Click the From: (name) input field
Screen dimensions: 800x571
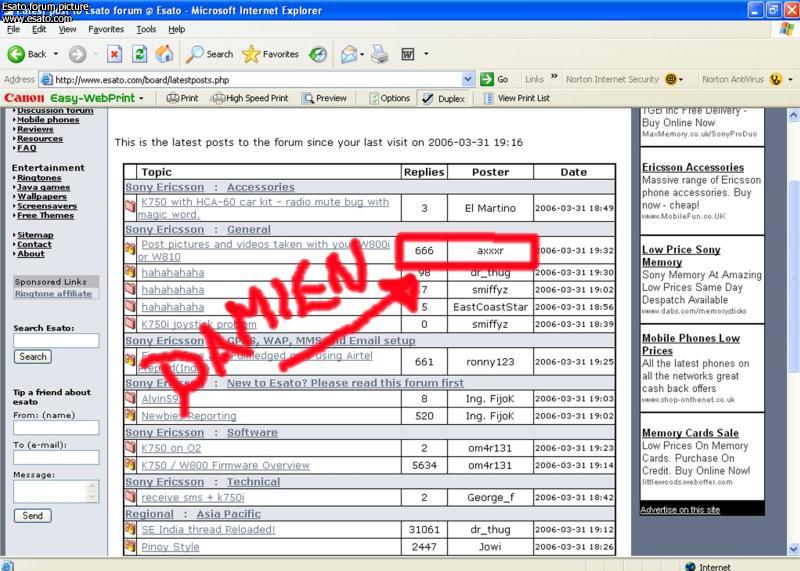tap(56, 428)
